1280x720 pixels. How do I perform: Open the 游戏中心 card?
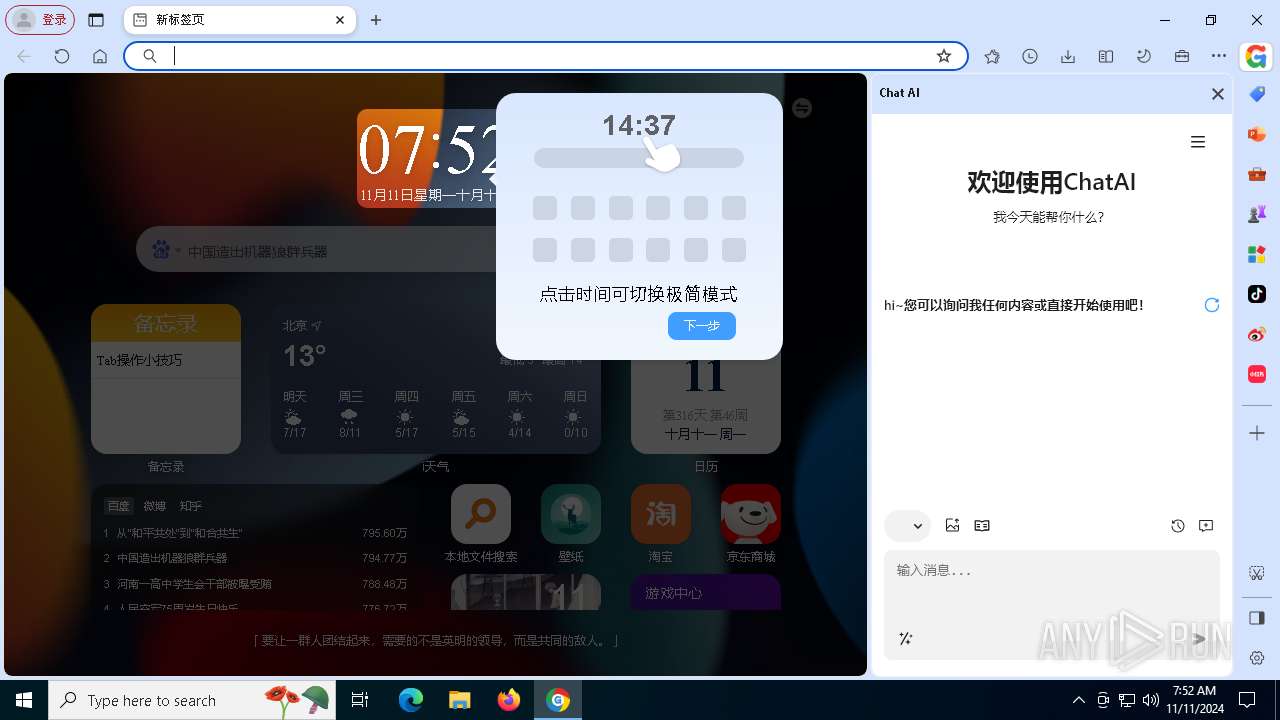coord(706,592)
